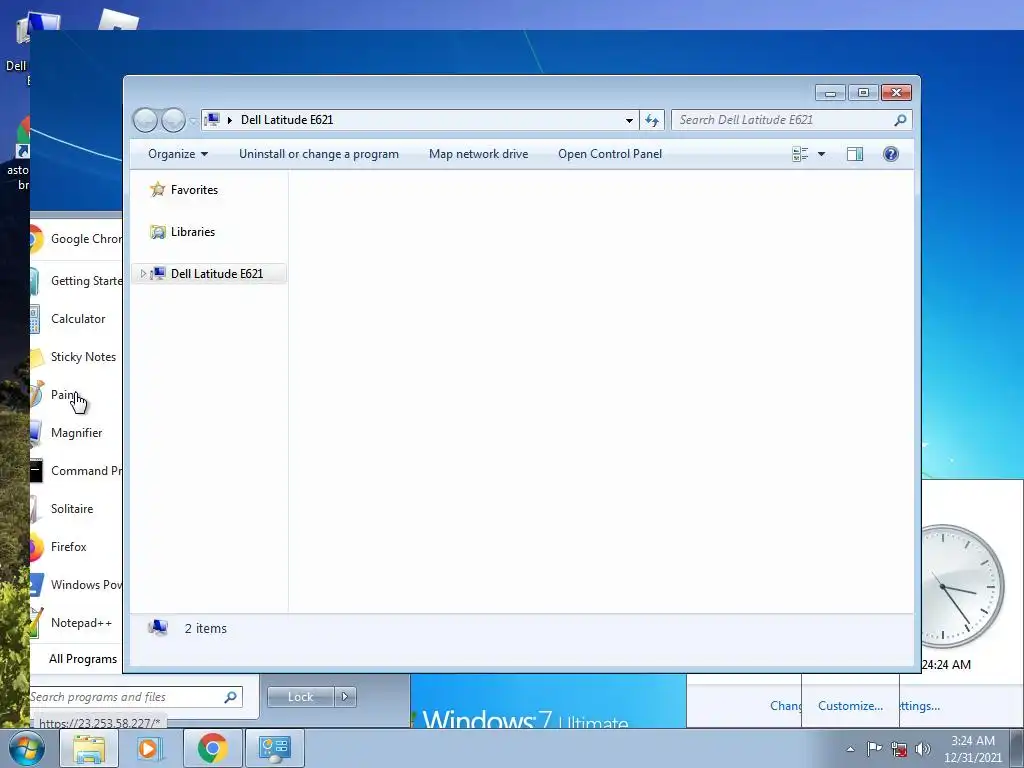The width and height of the screenshot is (1024, 768).
Task: Click the Back navigation arrow in Explorer
Action: click(x=146, y=120)
